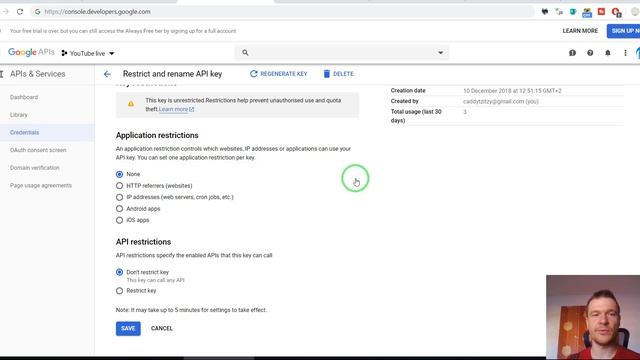
Task: Open Credentials in the sidebar
Action: coord(24,132)
